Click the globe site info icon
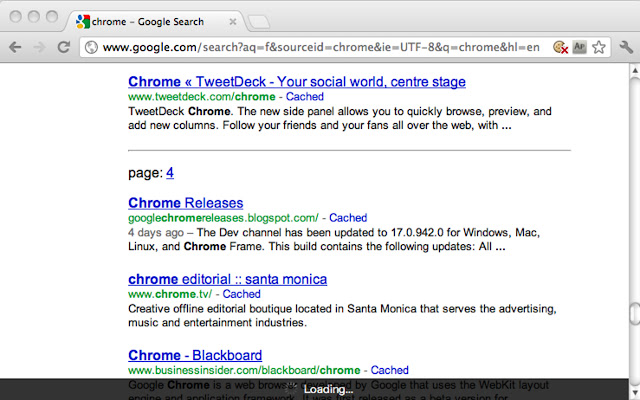The height and width of the screenshot is (400, 640). tap(90, 46)
